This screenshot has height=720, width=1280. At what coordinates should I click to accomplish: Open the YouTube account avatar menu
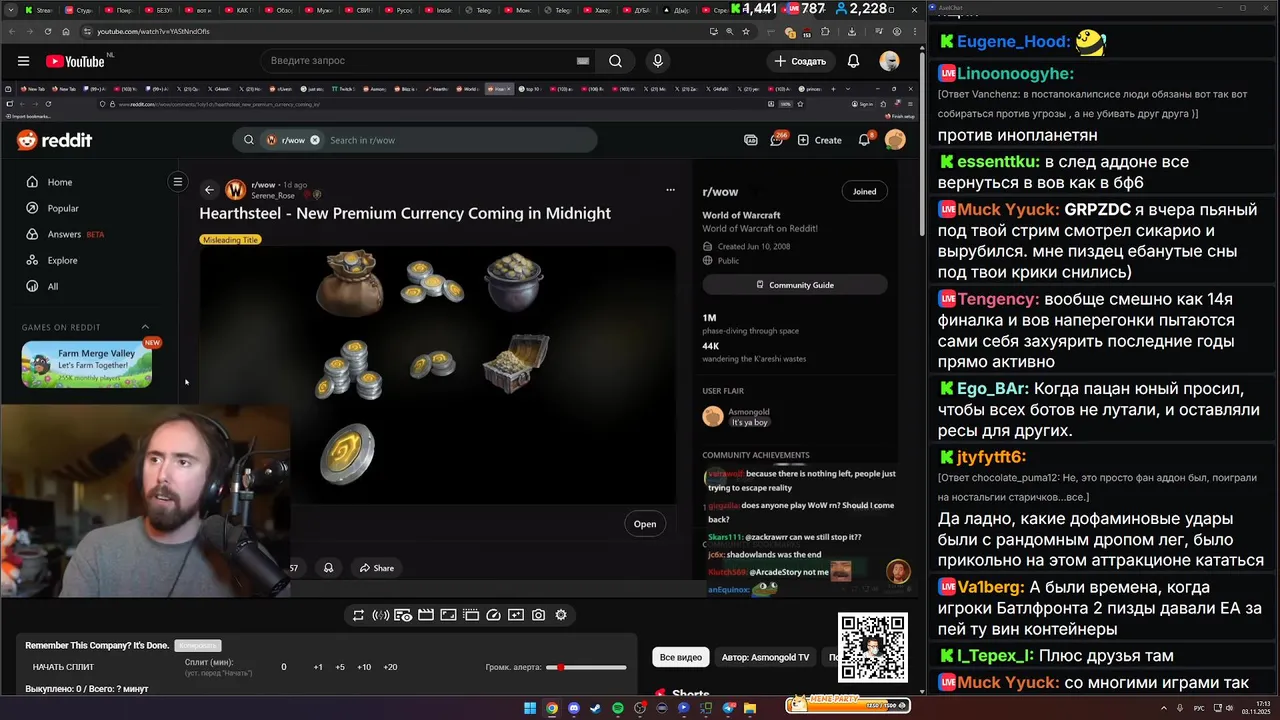click(x=889, y=61)
